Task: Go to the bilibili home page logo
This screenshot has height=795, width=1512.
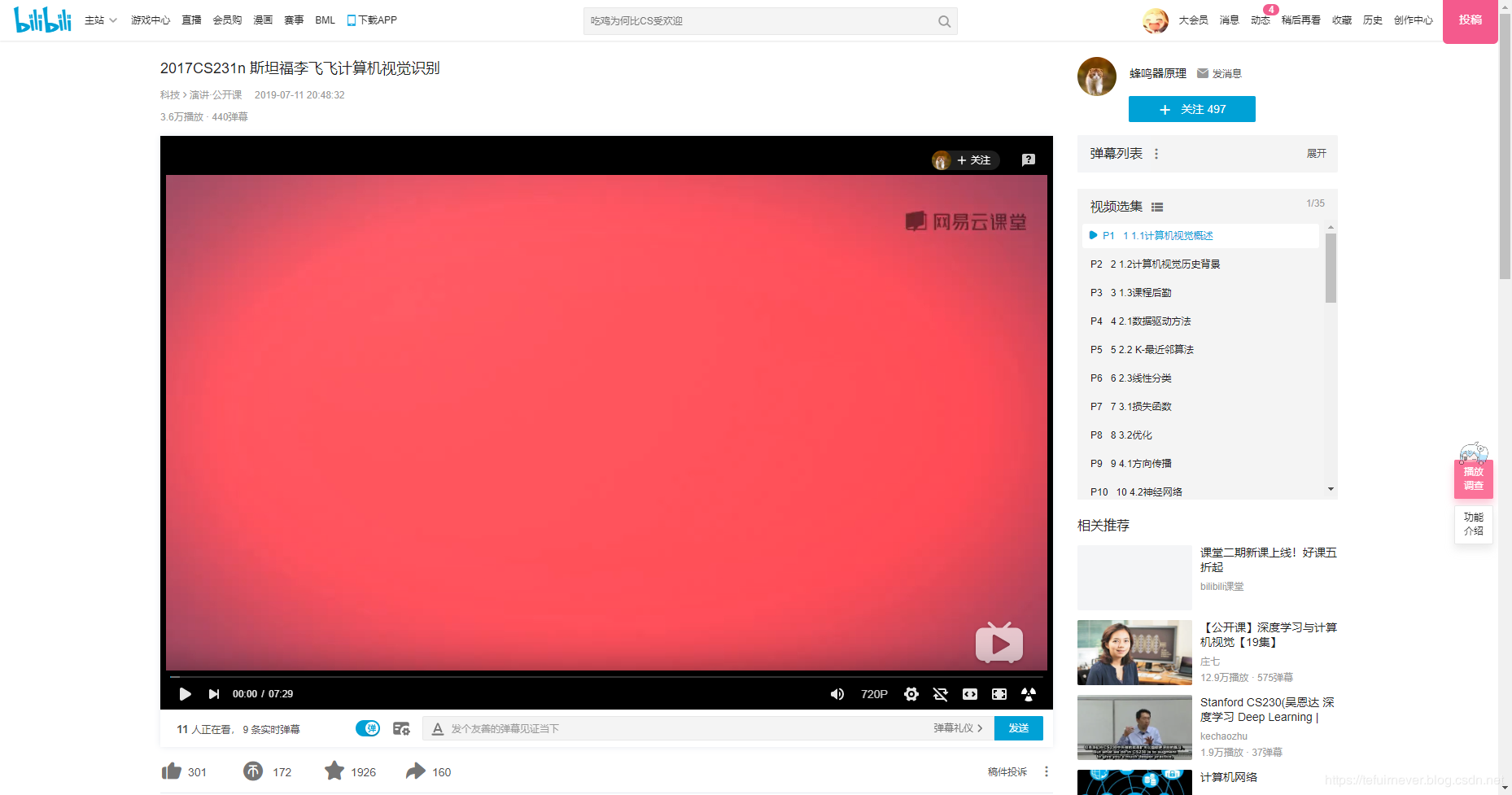Action: click(x=43, y=20)
